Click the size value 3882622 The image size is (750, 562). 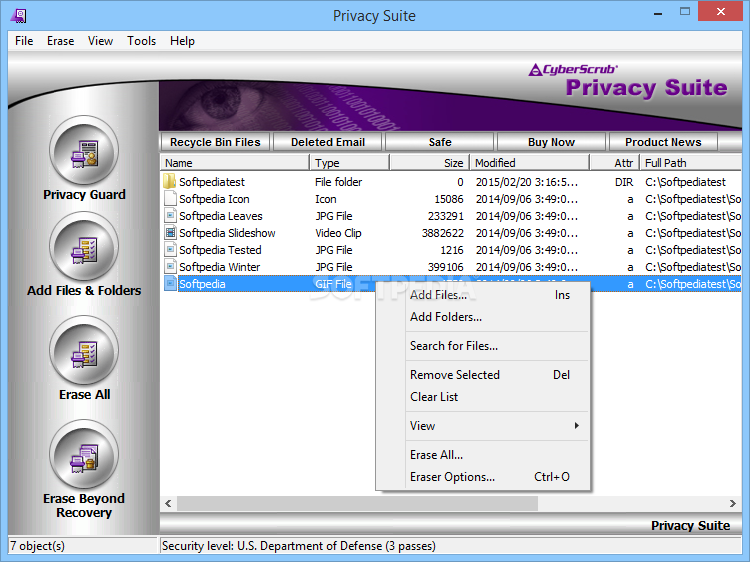click(x=442, y=233)
